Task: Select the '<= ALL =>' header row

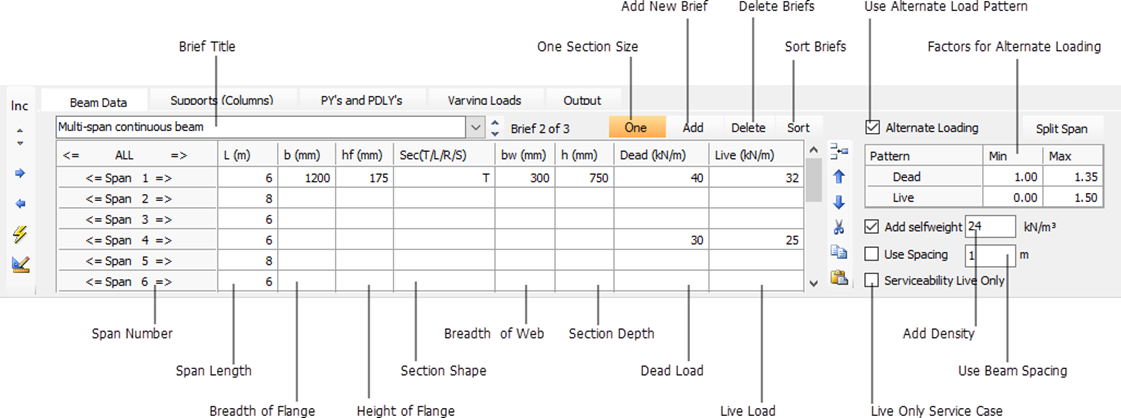Action: click(136, 154)
